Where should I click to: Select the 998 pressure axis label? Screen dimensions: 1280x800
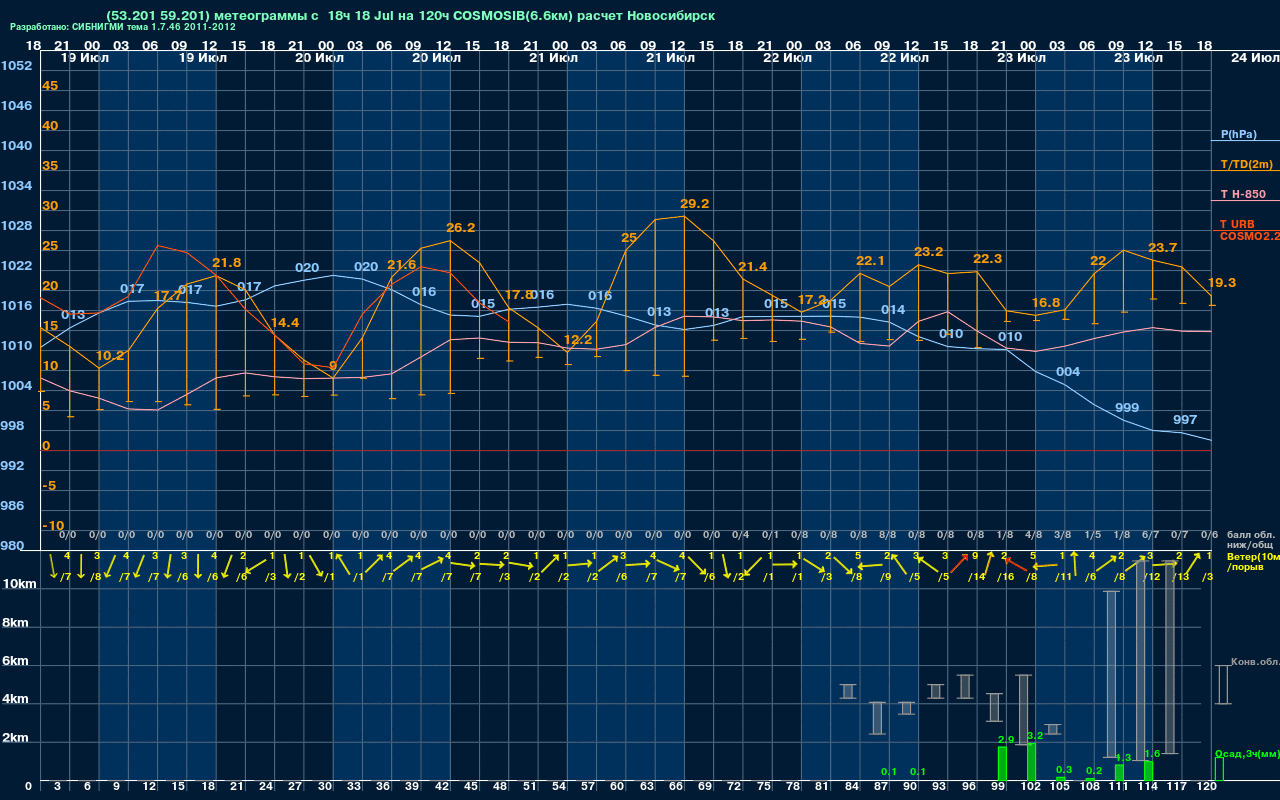click(x=12, y=426)
